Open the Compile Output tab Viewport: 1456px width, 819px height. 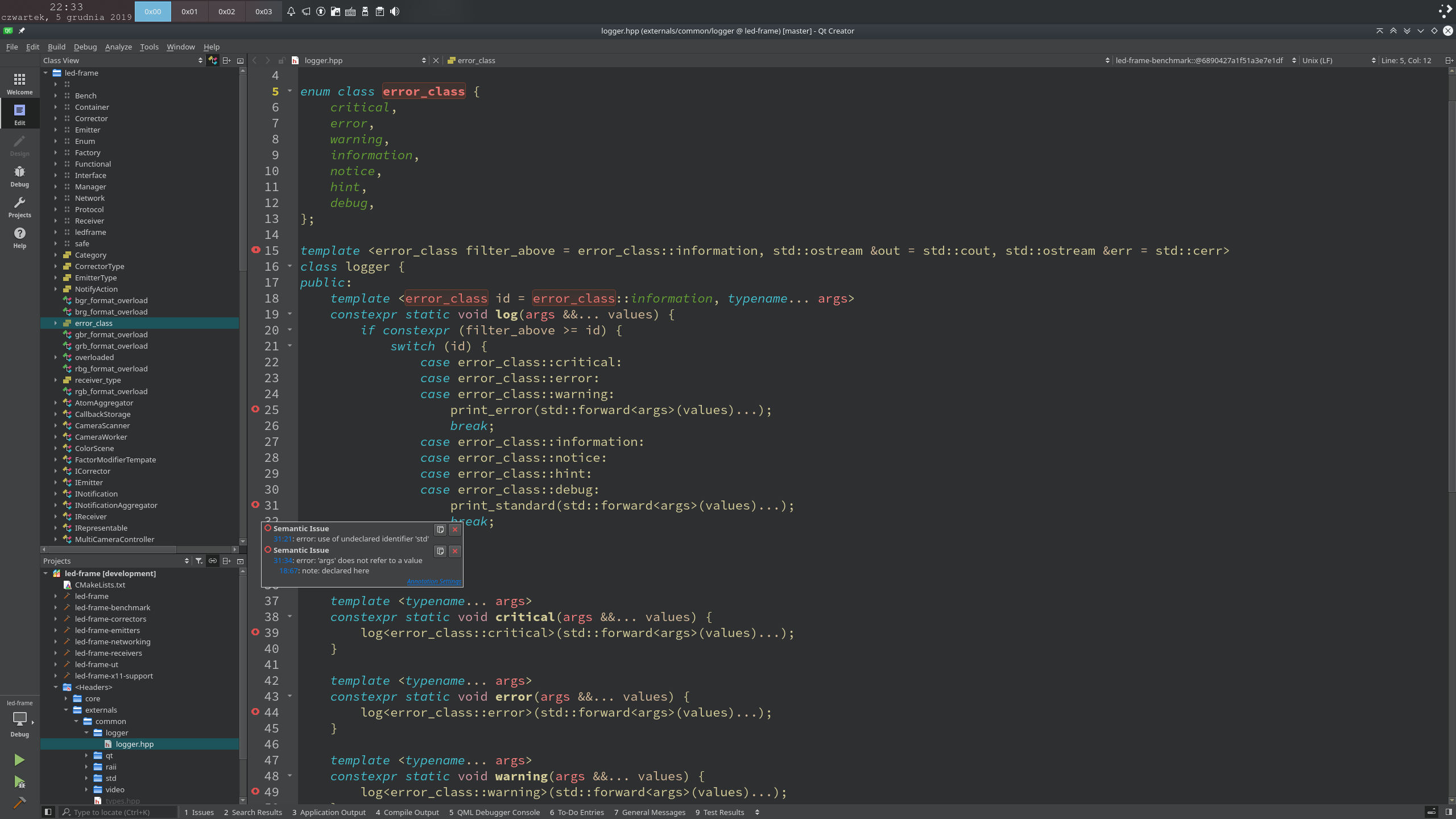click(x=407, y=812)
